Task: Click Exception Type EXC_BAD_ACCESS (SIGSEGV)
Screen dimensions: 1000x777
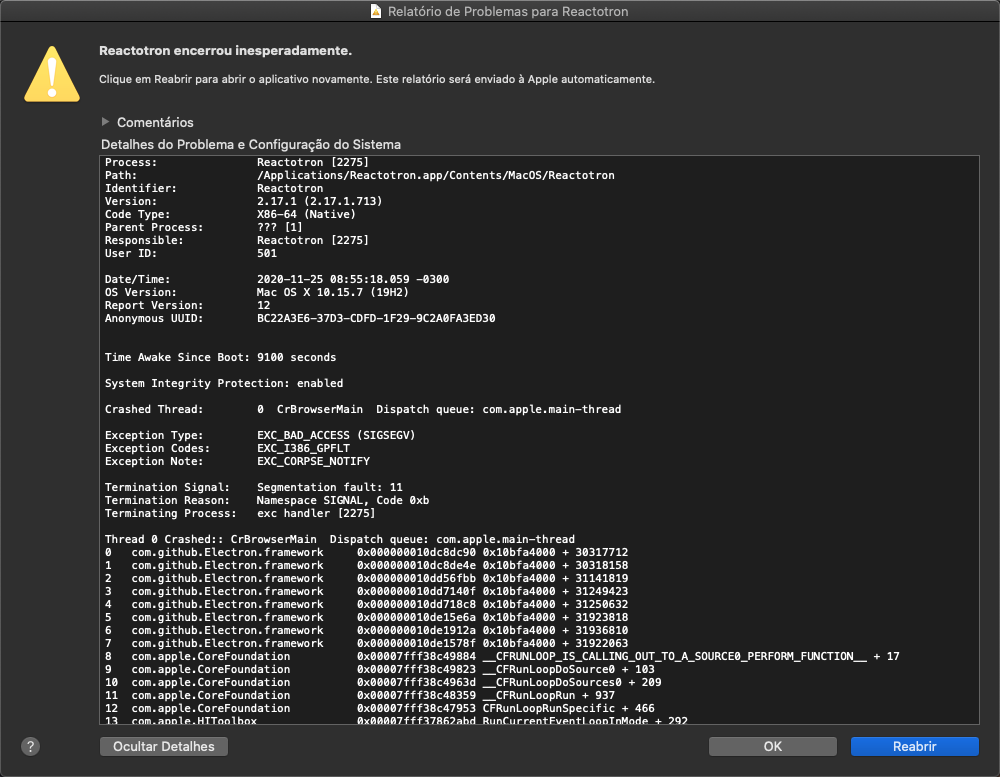Action: (x=260, y=435)
